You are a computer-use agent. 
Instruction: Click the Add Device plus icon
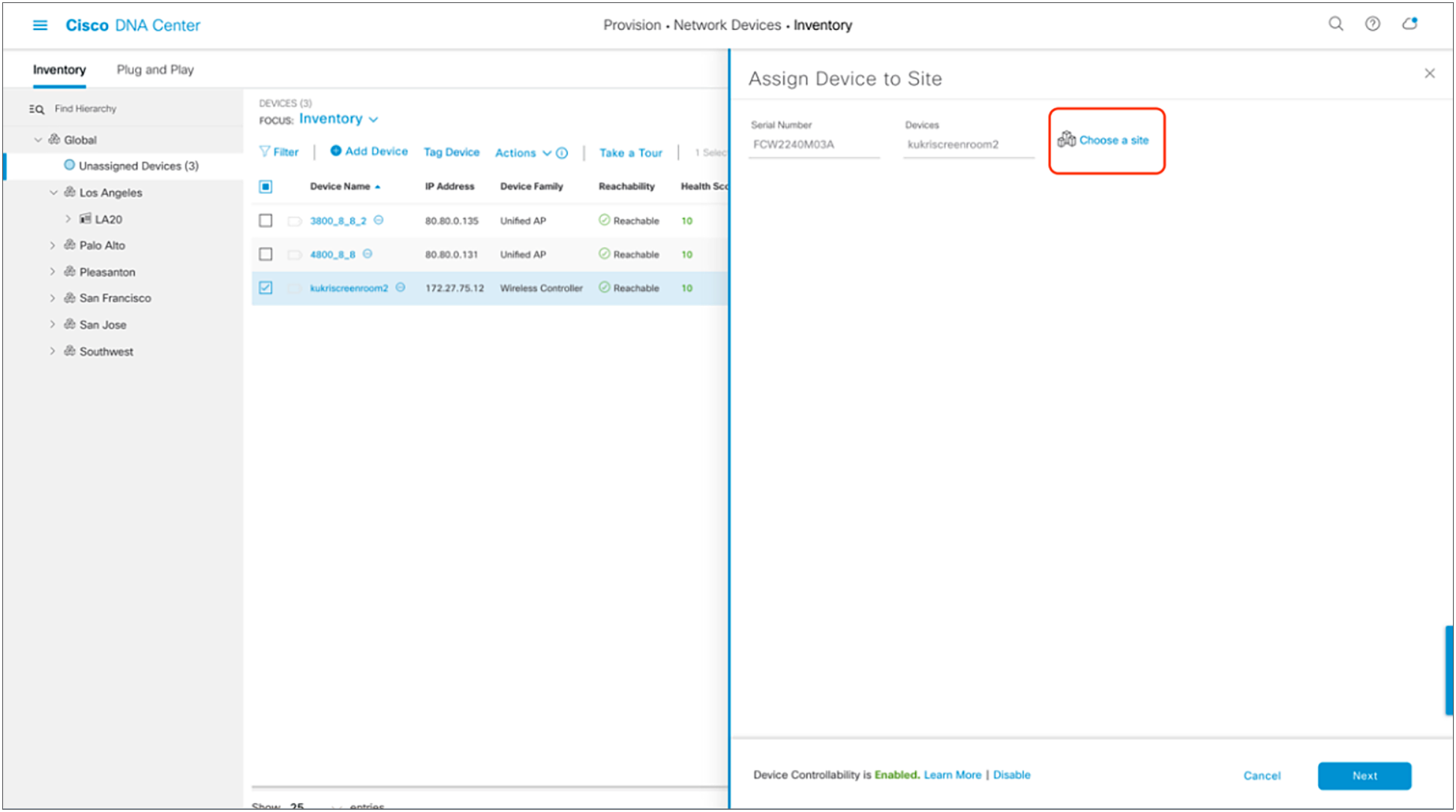[x=336, y=151]
